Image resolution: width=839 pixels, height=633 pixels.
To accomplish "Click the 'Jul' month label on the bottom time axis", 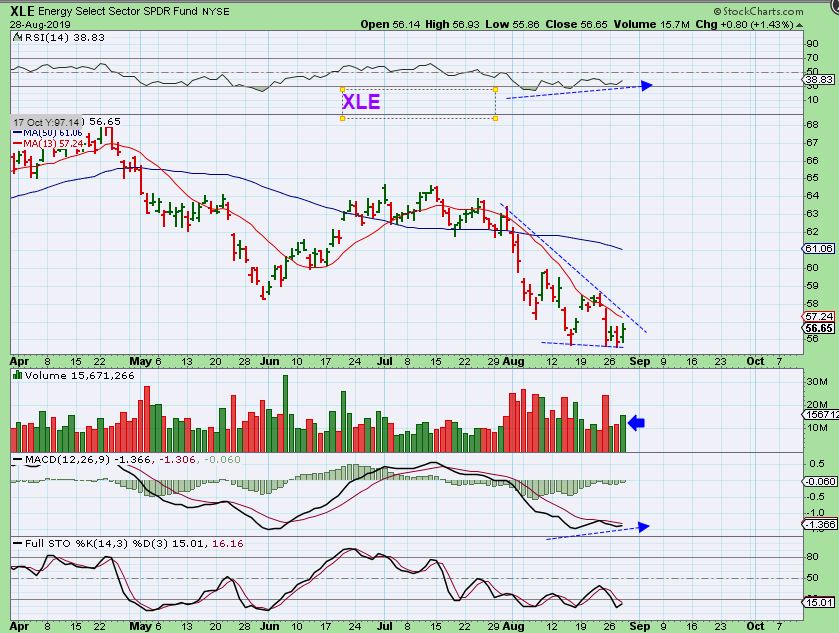I will [385, 626].
